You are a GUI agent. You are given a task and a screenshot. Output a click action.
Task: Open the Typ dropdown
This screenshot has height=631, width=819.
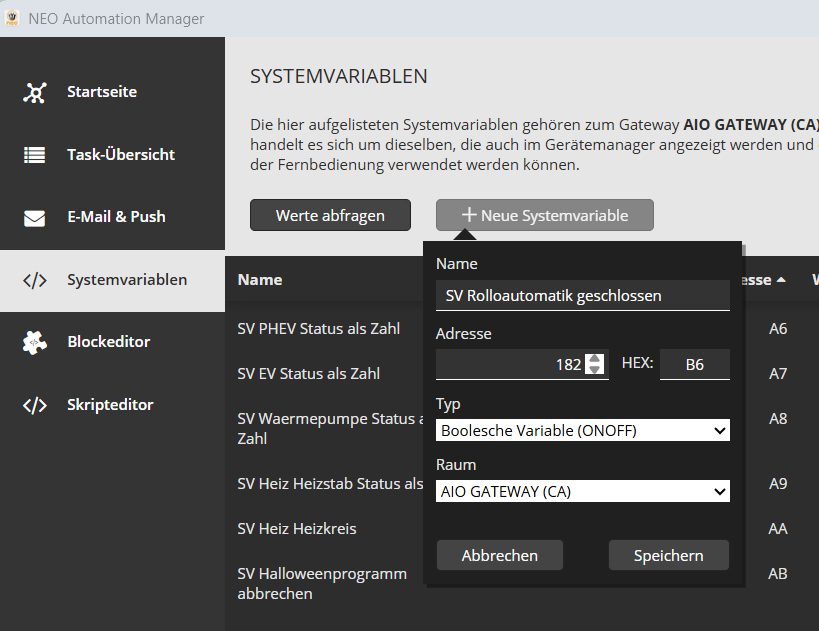(x=583, y=431)
